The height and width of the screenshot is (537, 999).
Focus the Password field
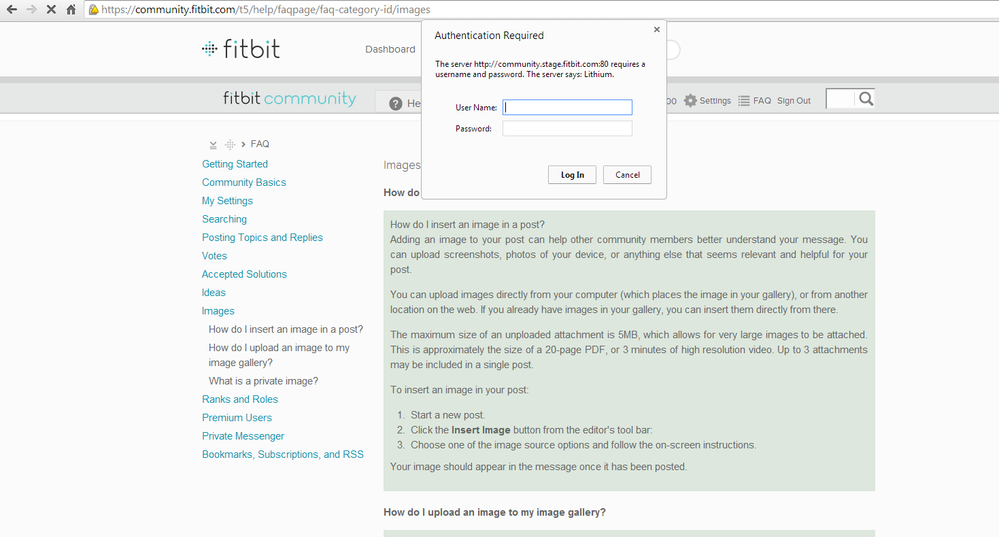(567, 129)
